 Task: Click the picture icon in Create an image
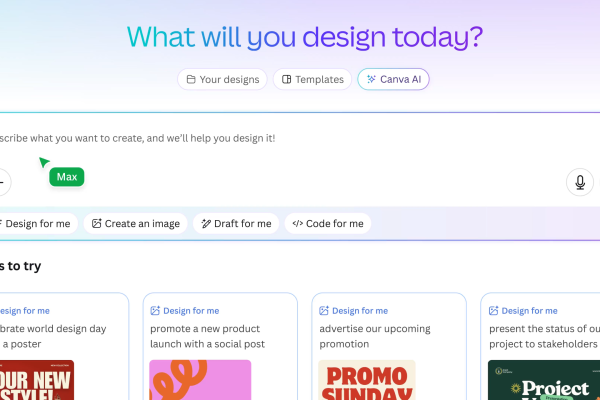(x=97, y=224)
